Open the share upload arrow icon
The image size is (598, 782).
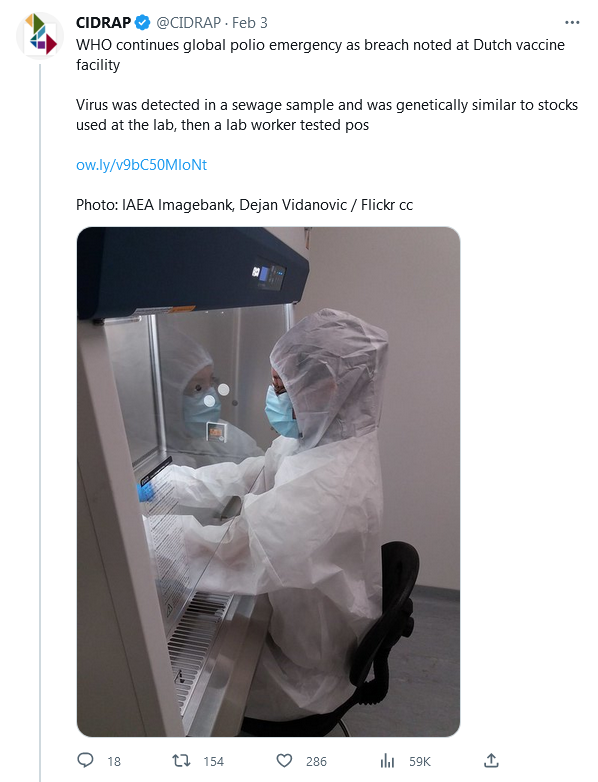[491, 760]
